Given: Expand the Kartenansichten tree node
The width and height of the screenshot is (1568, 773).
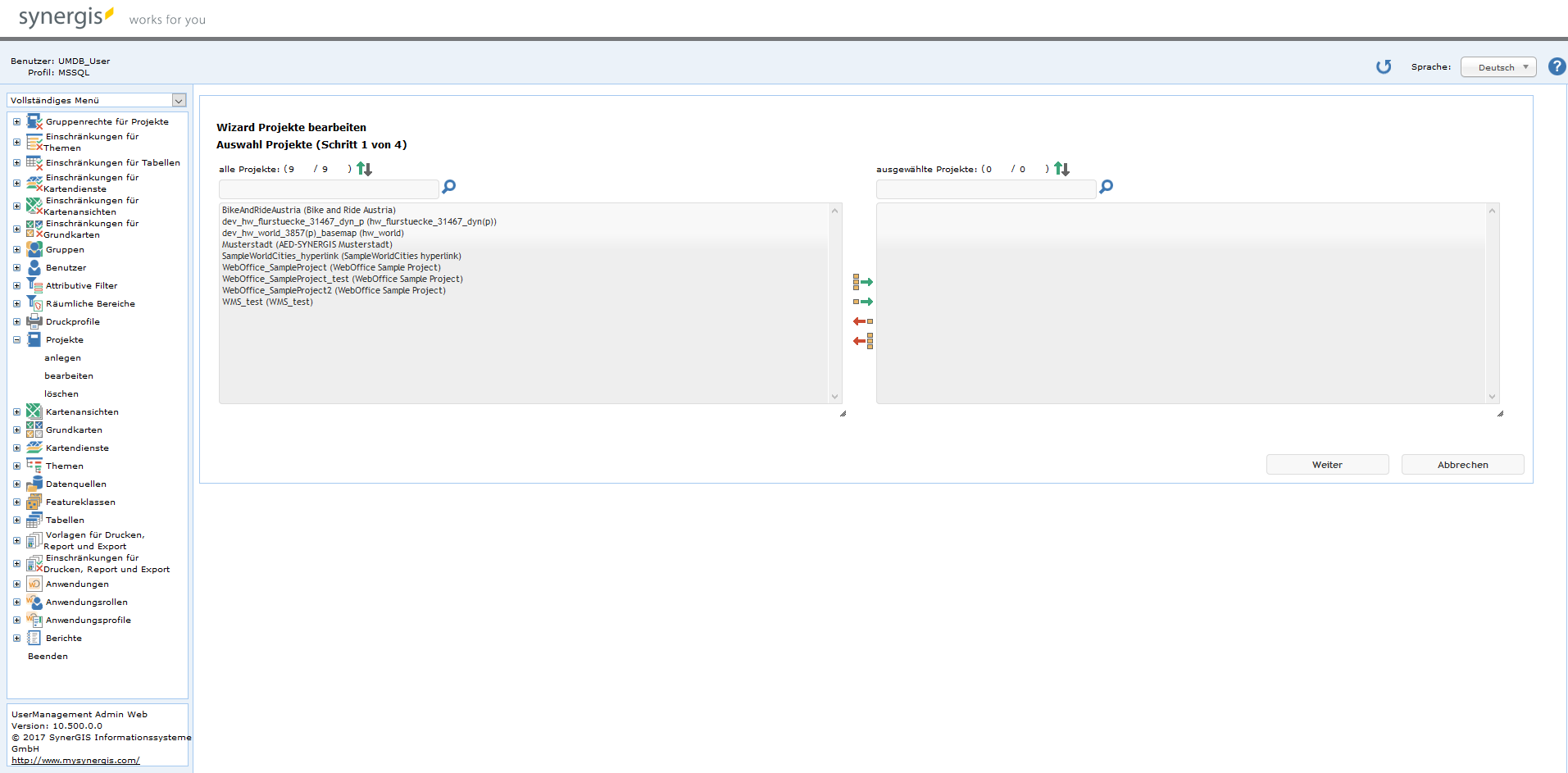Looking at the screenshot, I should 16,412.
